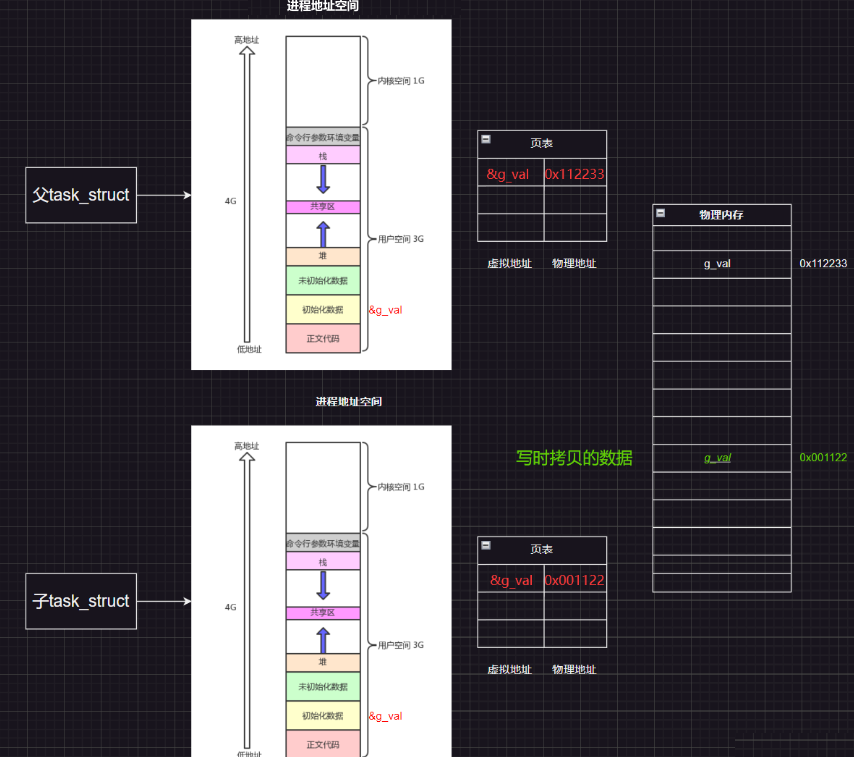Select 物理地址 label under child page table
This screenshot has width=854, height=757.
coord(574,670)
